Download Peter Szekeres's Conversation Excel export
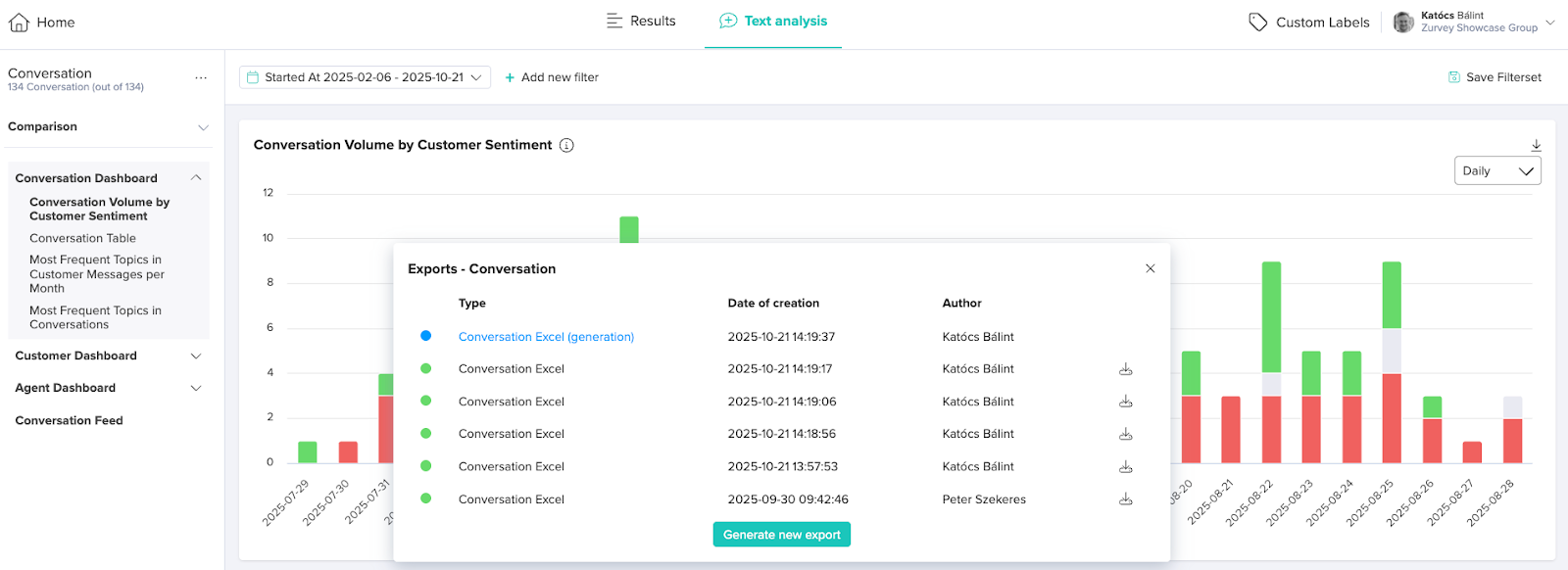1568x570 pixels. click(1126, 499)
